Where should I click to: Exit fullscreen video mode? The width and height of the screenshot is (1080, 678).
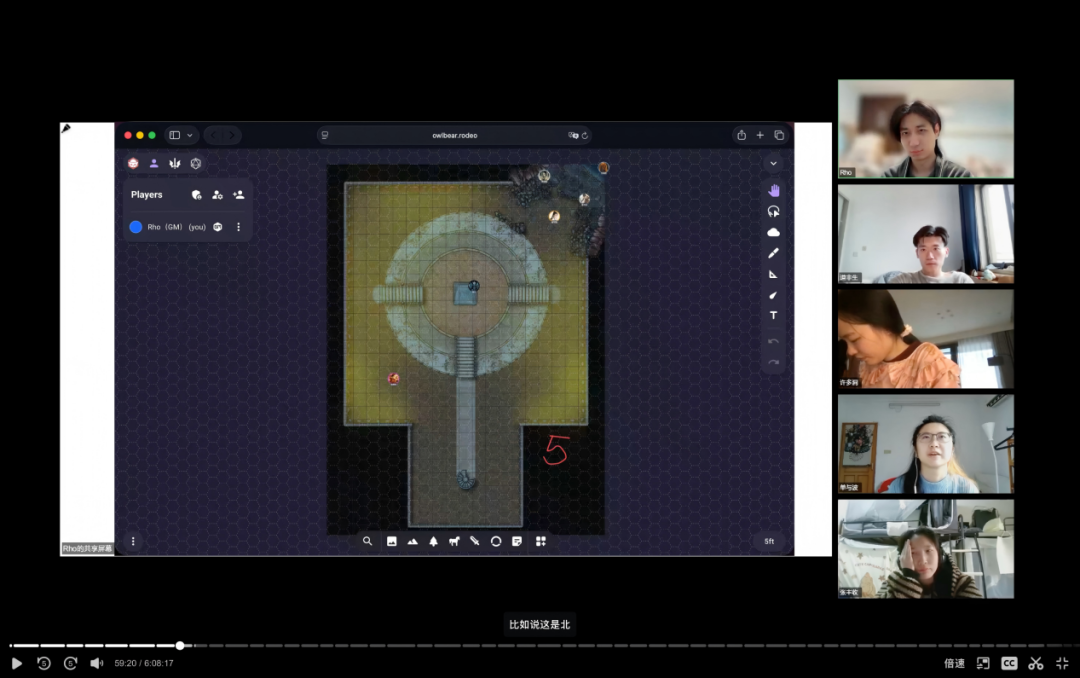point(1062,663)
